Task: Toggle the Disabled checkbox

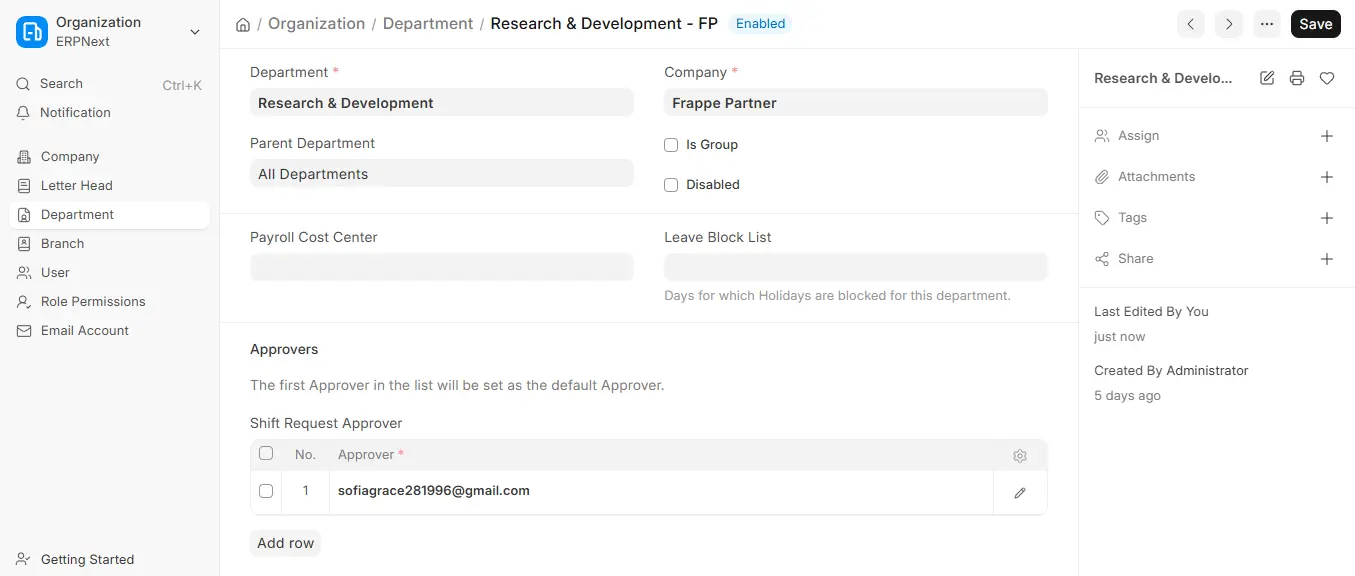Action: (x=671, y=185)
